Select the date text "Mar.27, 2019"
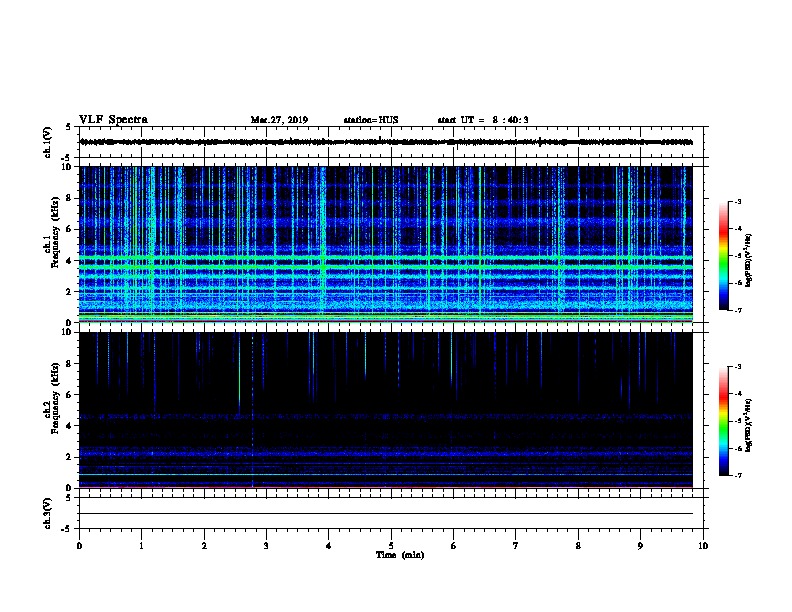Screen dimensions: 792x612 tap(279, 120)
